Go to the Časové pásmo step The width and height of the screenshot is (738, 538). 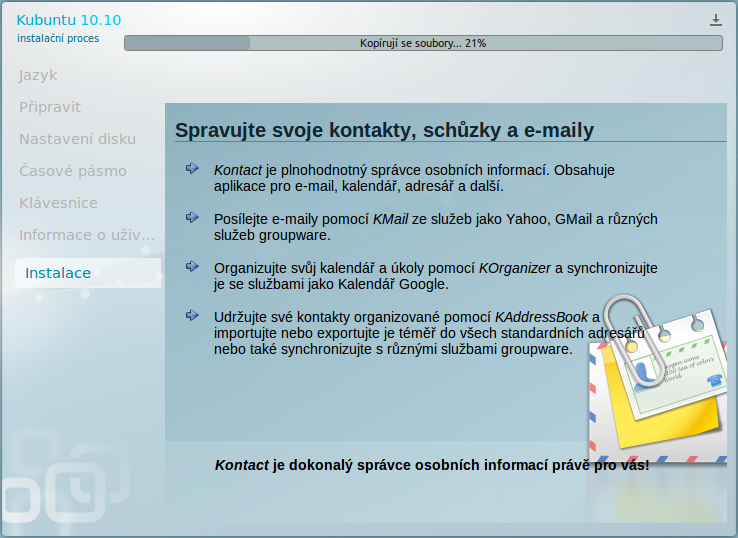coord(73,171)
